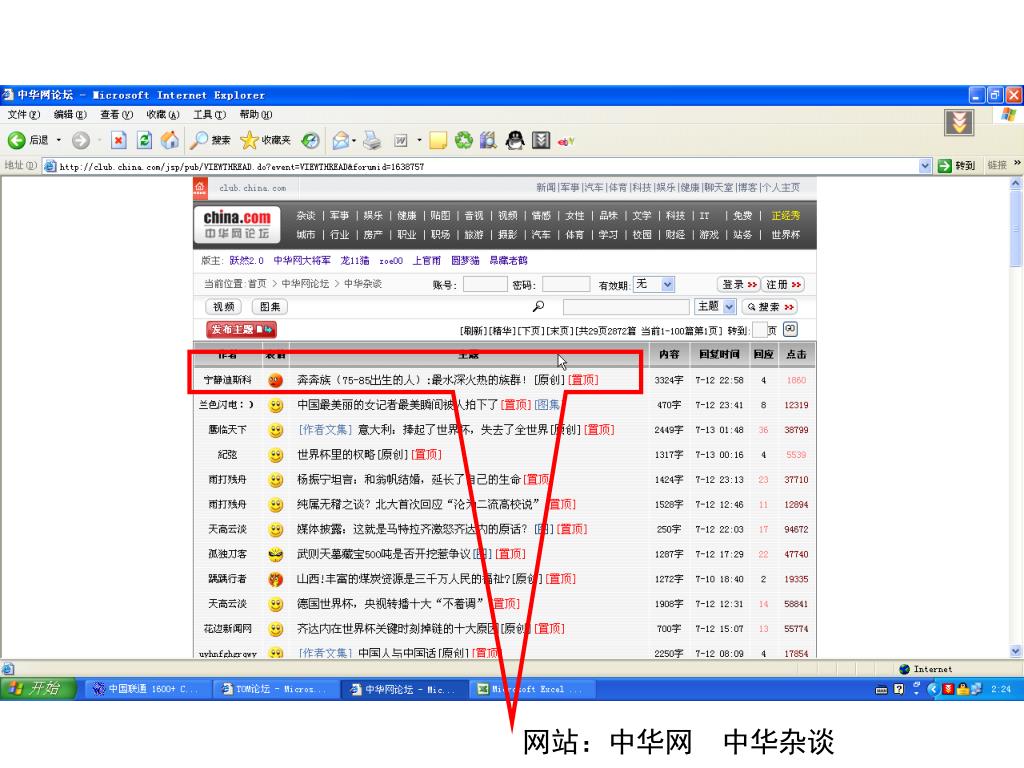This screenshot has width=1024, height=768.
Task: Click in the 密码 input field
Action: coord(566,285)
